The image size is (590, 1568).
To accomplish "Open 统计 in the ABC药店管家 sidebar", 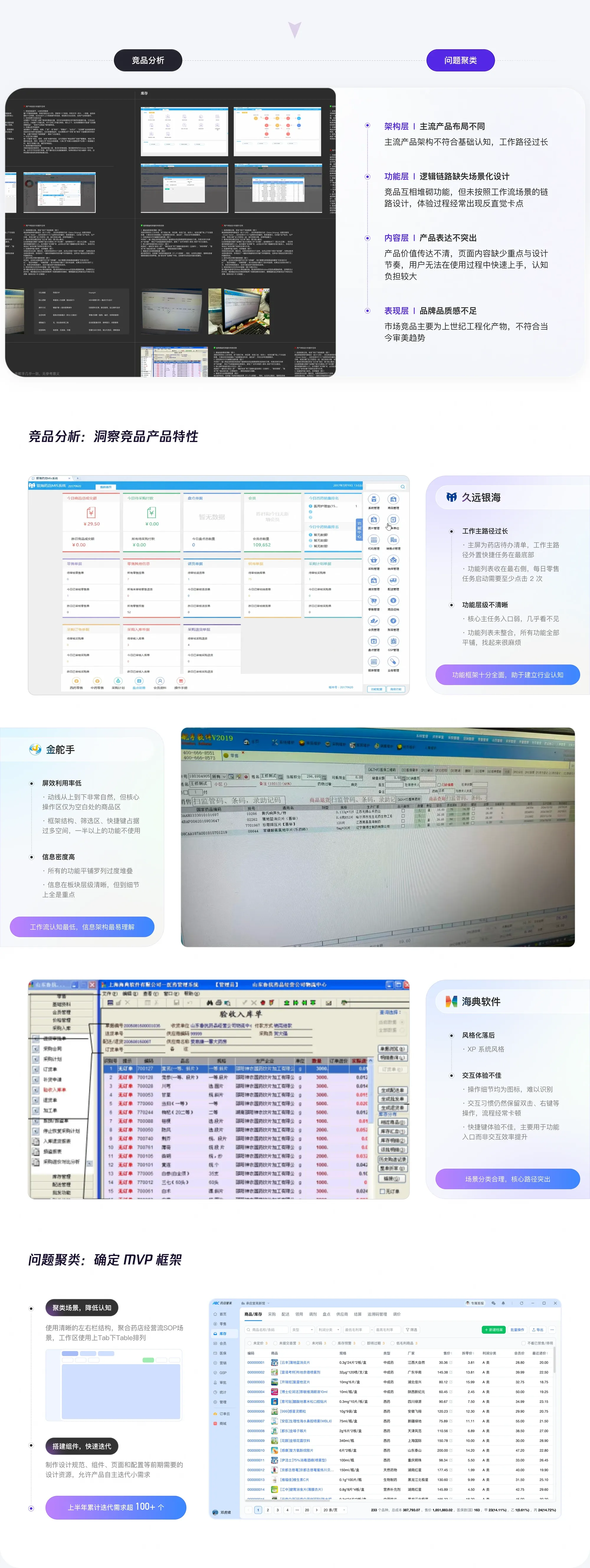I will pos(219,1392).
